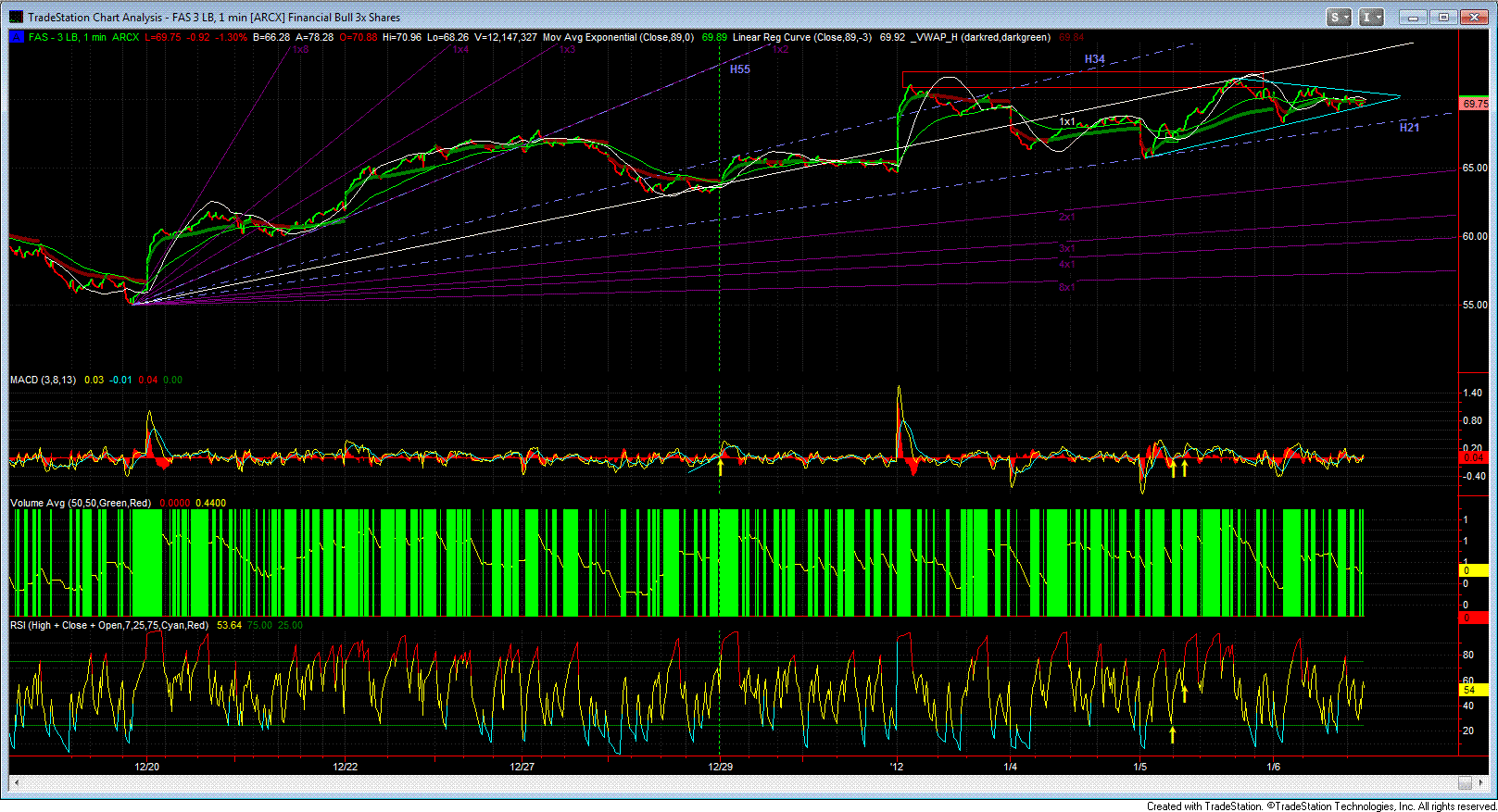Click the yellow 54 RSI axis tag
This screenshot has width=1498, height=812.
[1474, 690]
